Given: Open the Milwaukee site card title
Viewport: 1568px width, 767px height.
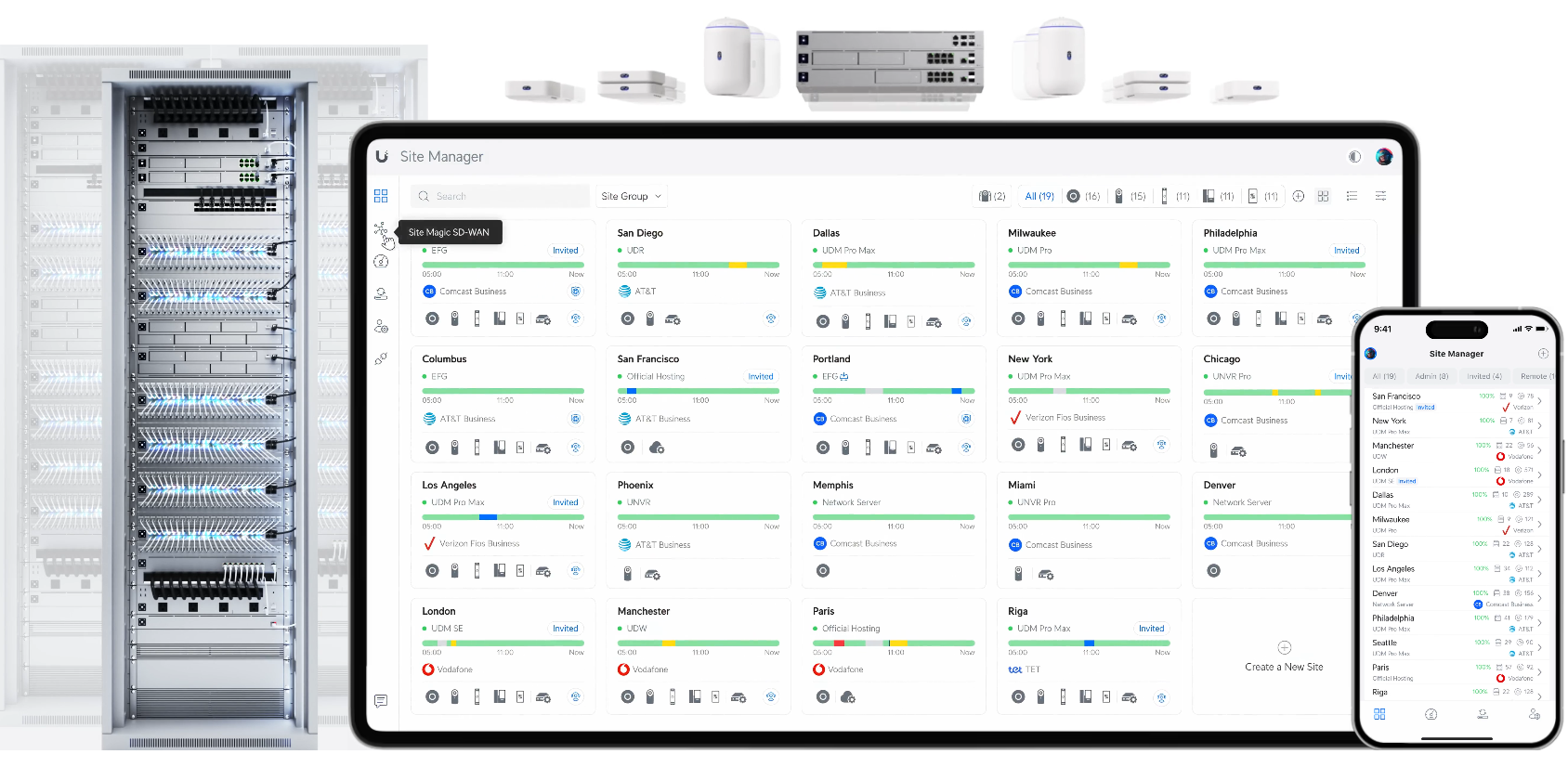Looking at the screenshot, I should 1032,233.
